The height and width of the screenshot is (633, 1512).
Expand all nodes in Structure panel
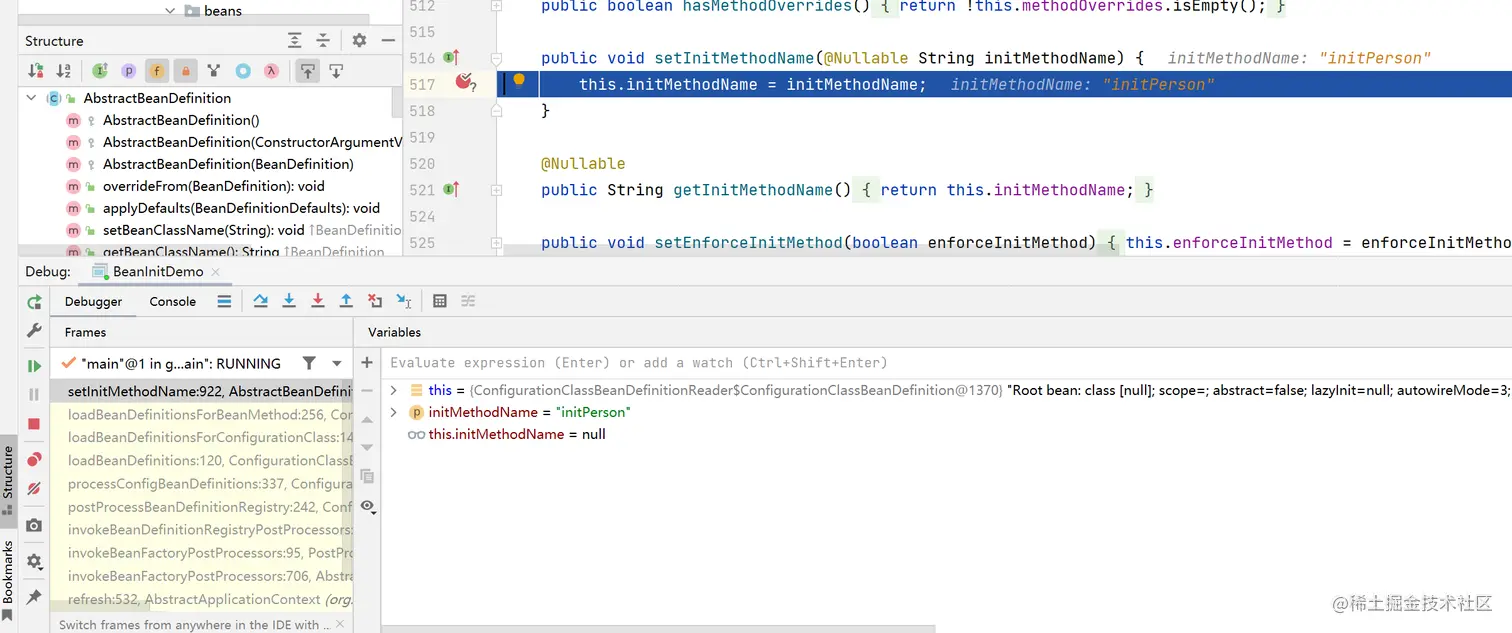click(x=294, y=41)
